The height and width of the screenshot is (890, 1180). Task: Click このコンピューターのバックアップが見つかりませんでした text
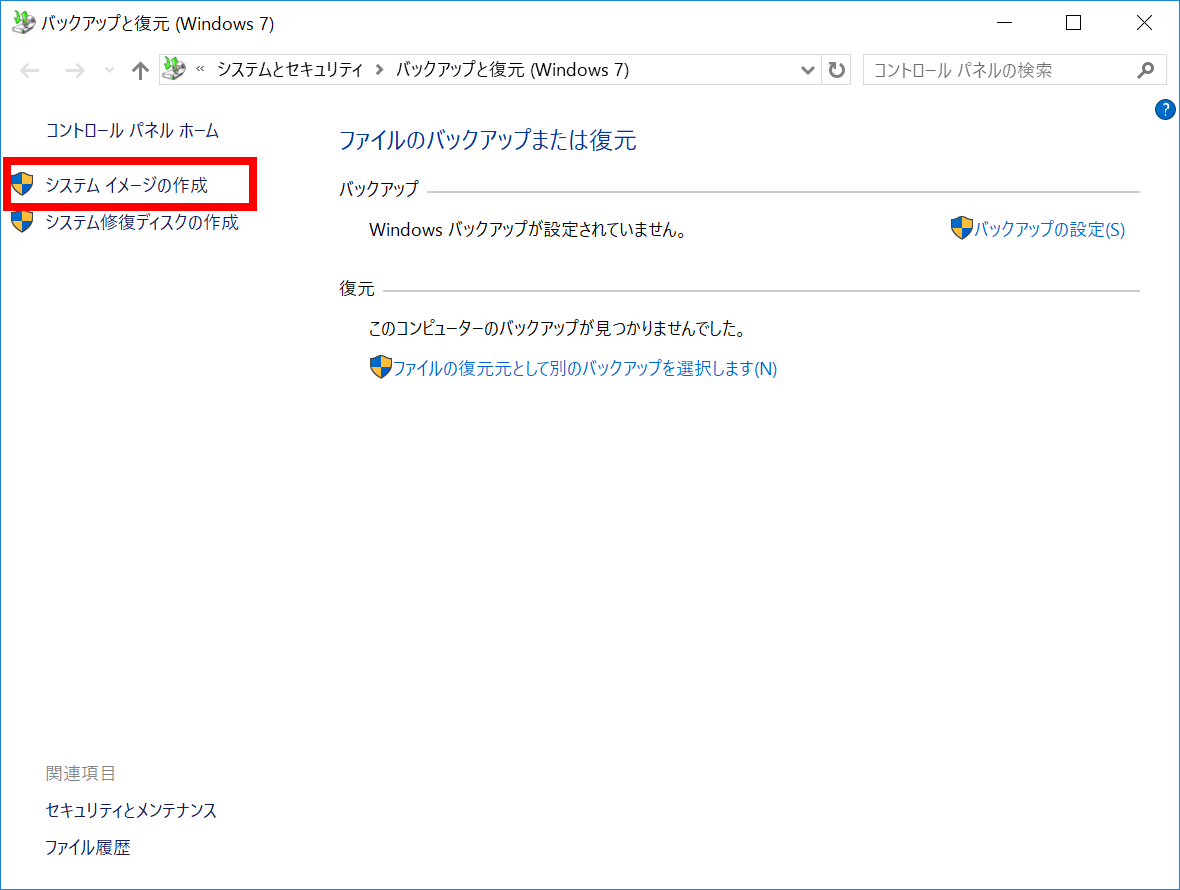pyautogui.click(x=557, y=329)
